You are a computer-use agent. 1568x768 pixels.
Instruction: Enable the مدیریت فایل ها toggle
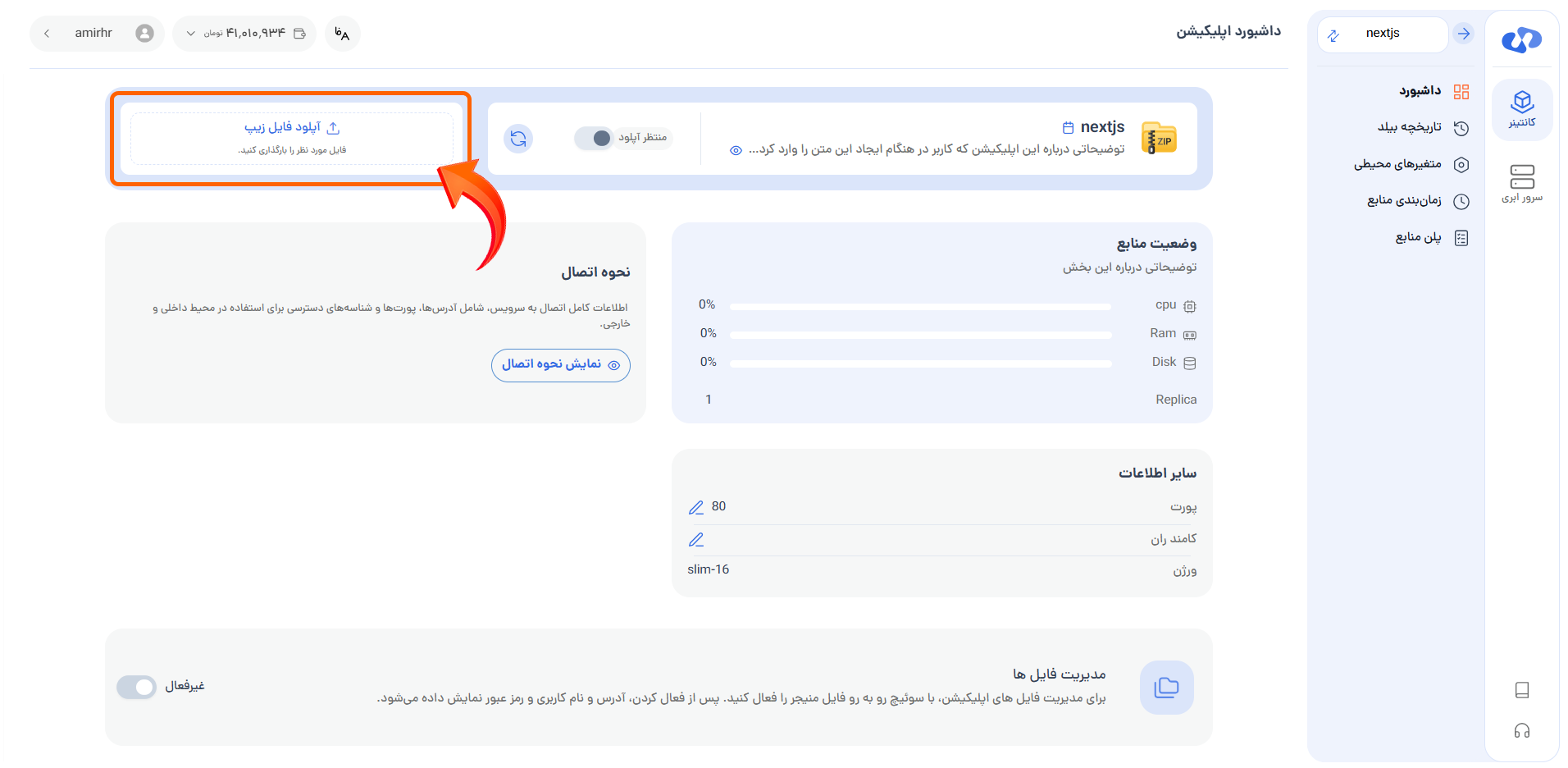(x=136, y=687)
